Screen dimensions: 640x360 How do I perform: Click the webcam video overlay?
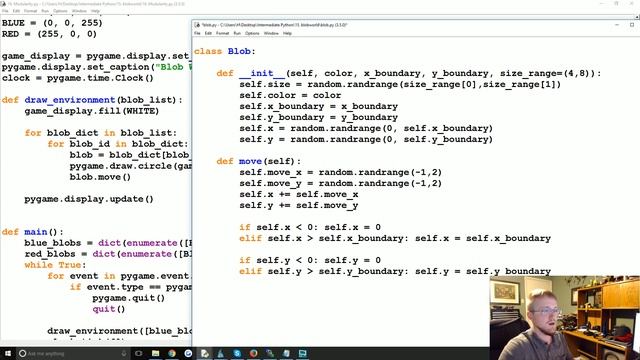pyautogui.click(x=564, y=318)
